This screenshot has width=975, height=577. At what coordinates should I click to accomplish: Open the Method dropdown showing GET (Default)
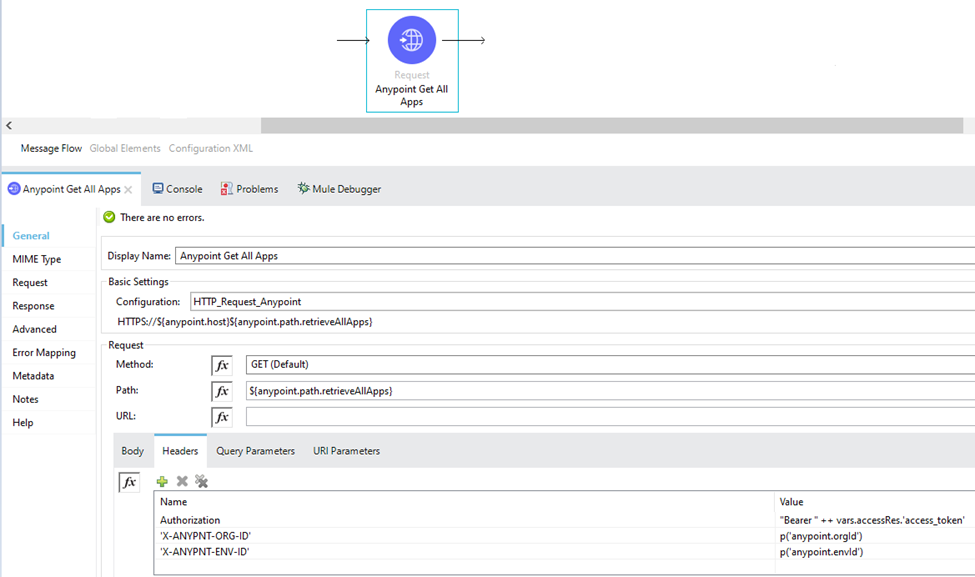click(611, 364)
